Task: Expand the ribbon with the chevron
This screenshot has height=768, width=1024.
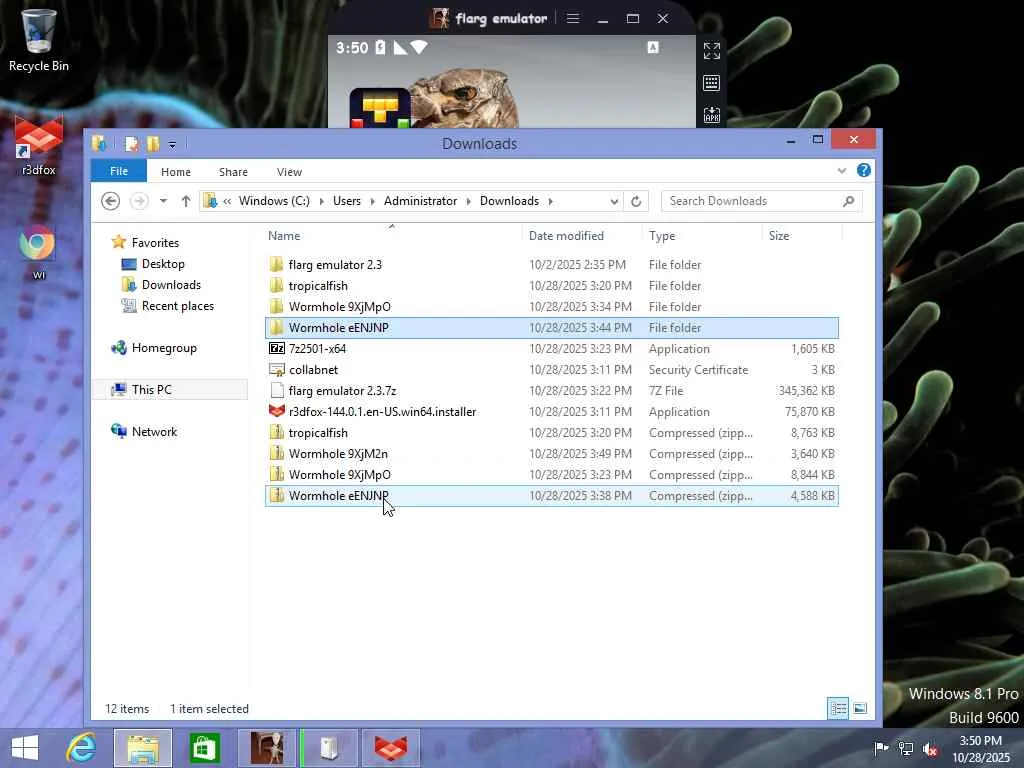Action: click(842, 171)
